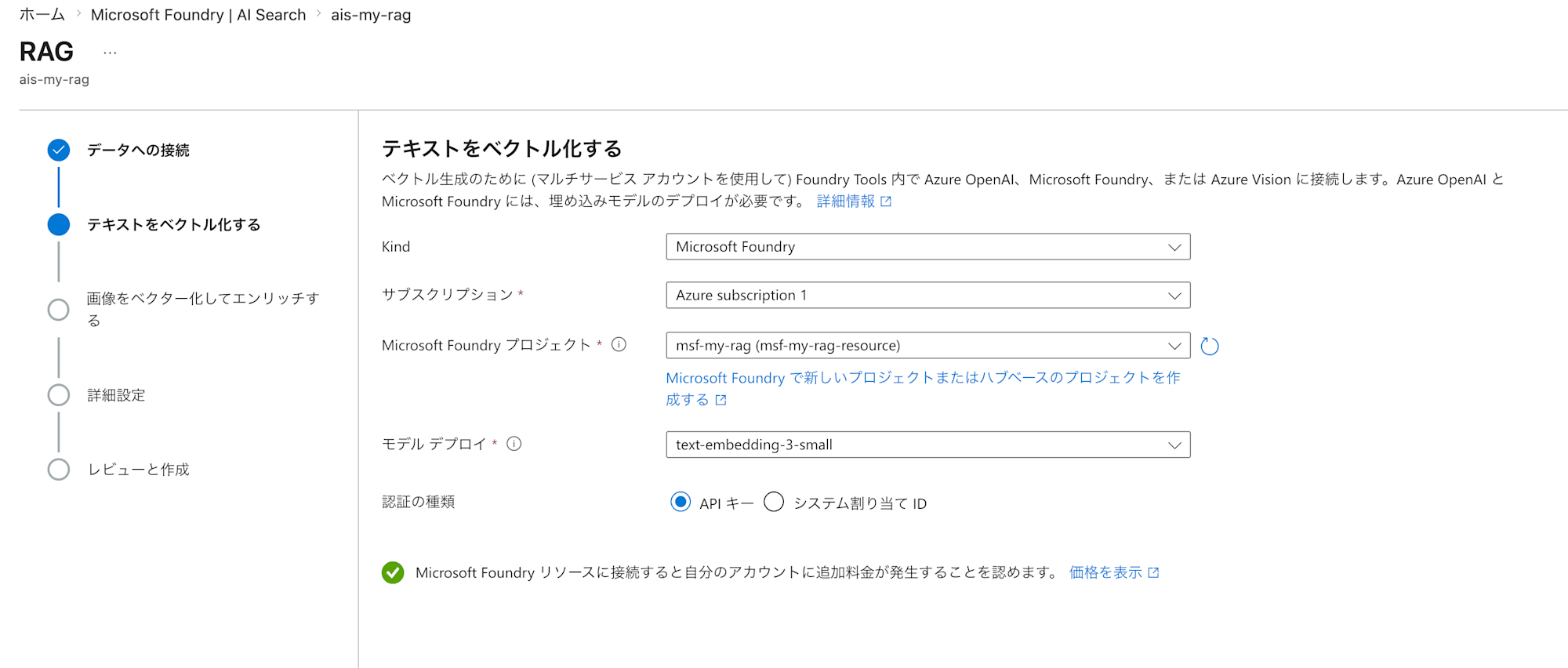Navigate to ホーム in the breadcrumb
The image size is (1568, 668).
pyautogui.click(x=42, y=15)
